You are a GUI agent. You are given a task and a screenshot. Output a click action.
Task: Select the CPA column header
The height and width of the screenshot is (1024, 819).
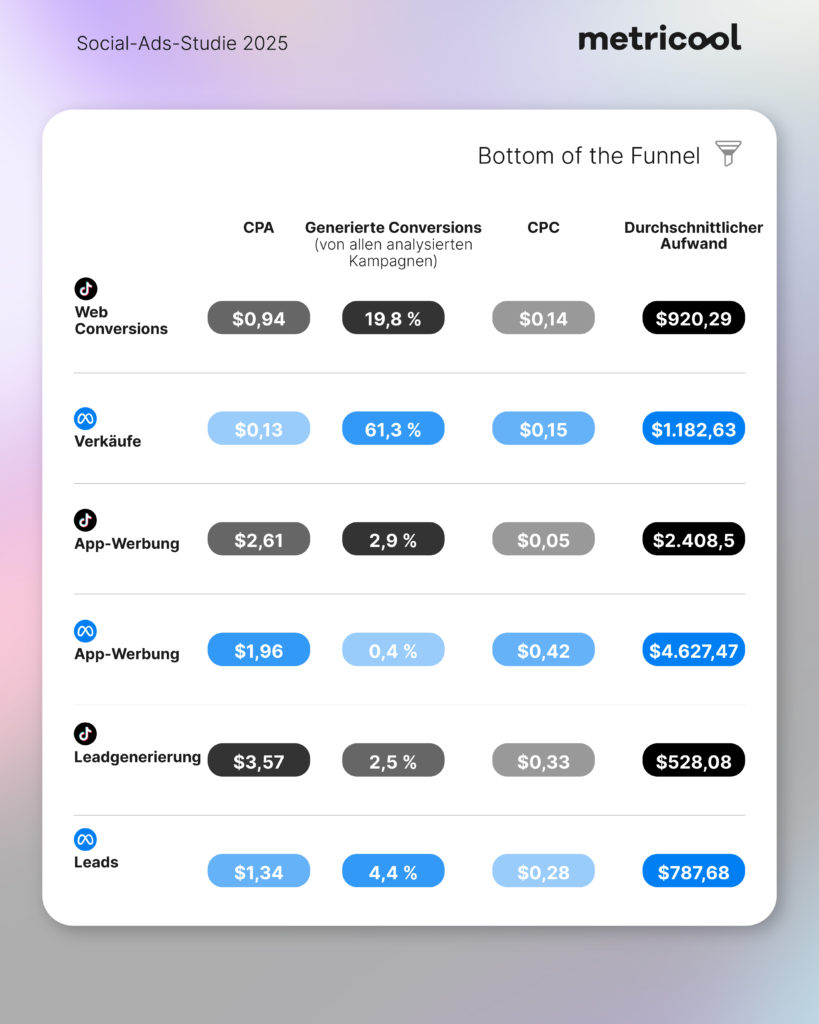258,228
